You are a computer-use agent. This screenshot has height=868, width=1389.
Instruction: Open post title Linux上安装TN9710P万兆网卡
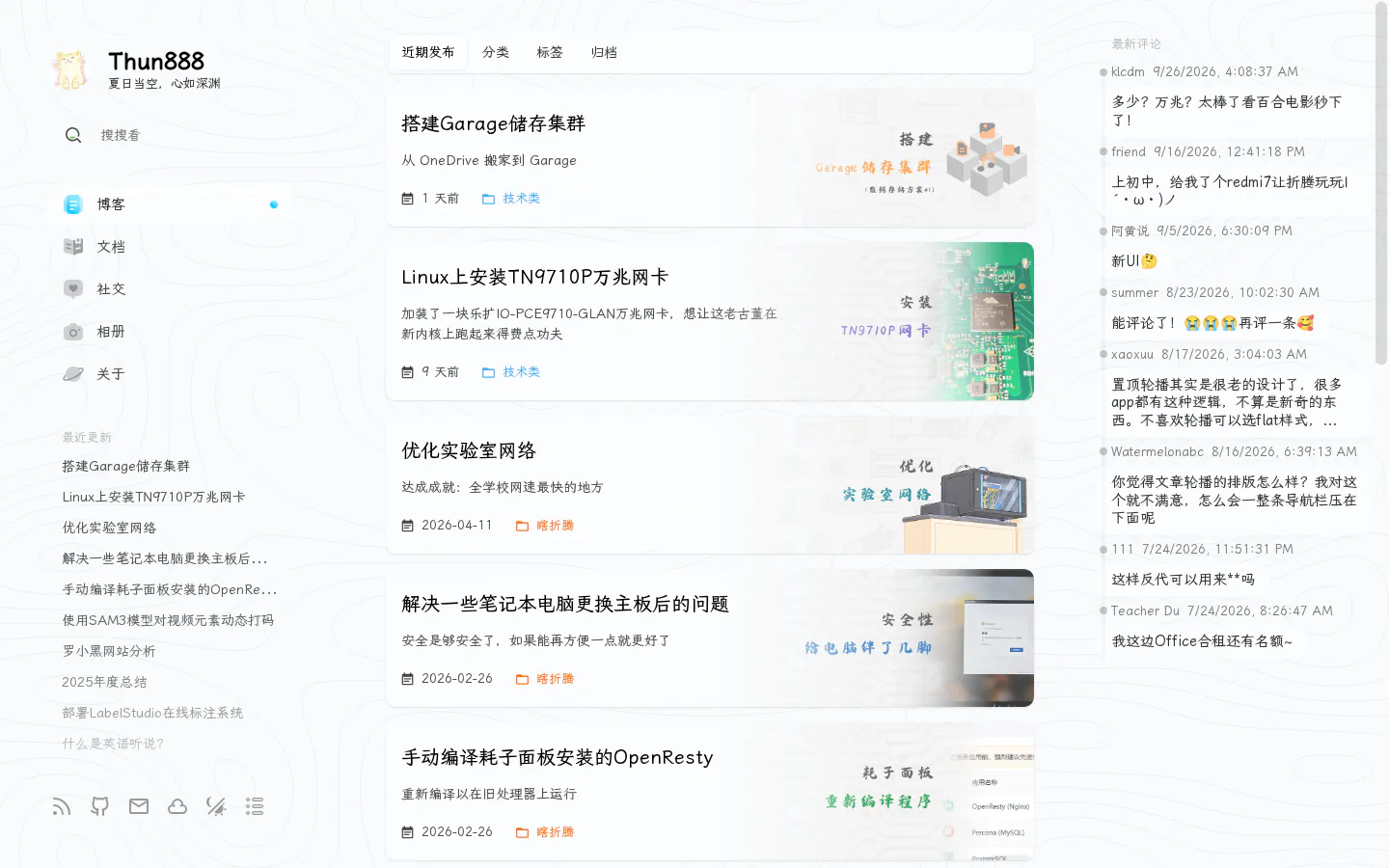click(535, 277)
